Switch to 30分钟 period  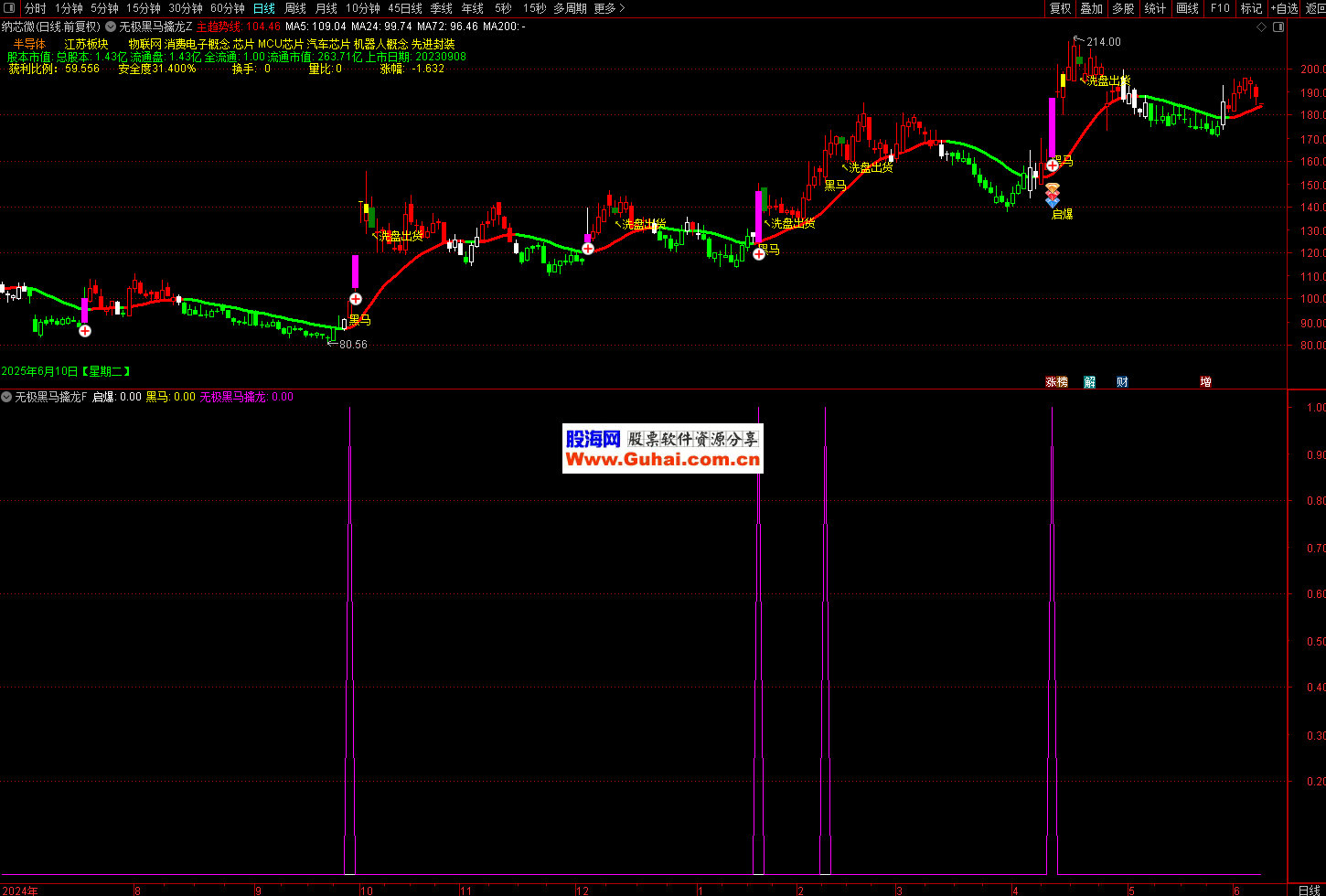tap(185, 8)
